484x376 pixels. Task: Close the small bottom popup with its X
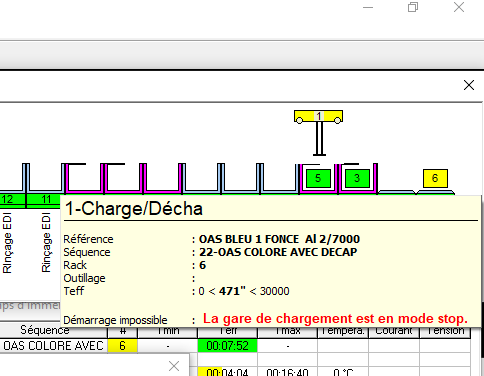tap(174, 366)
